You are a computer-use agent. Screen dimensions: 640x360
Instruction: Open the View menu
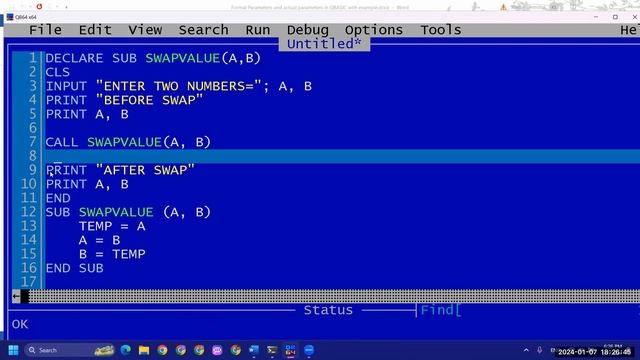pyautogui.click(x=145, y=30)
